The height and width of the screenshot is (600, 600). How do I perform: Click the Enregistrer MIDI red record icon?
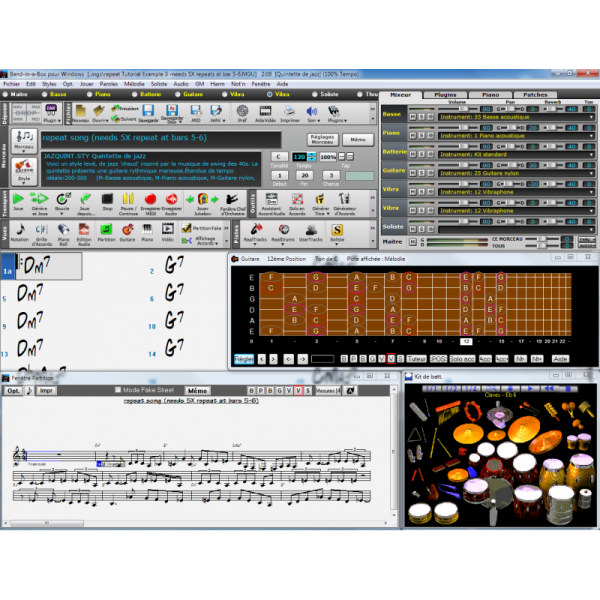[x=150, y=199]
